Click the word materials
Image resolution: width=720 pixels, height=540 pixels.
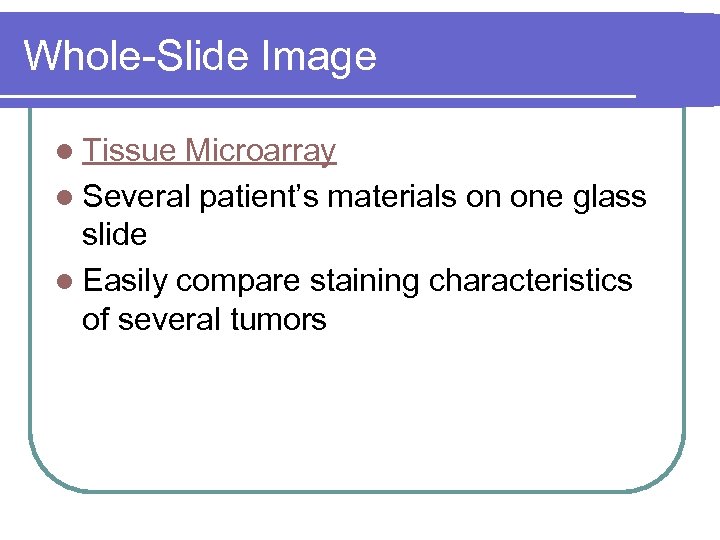click(392, 196)
